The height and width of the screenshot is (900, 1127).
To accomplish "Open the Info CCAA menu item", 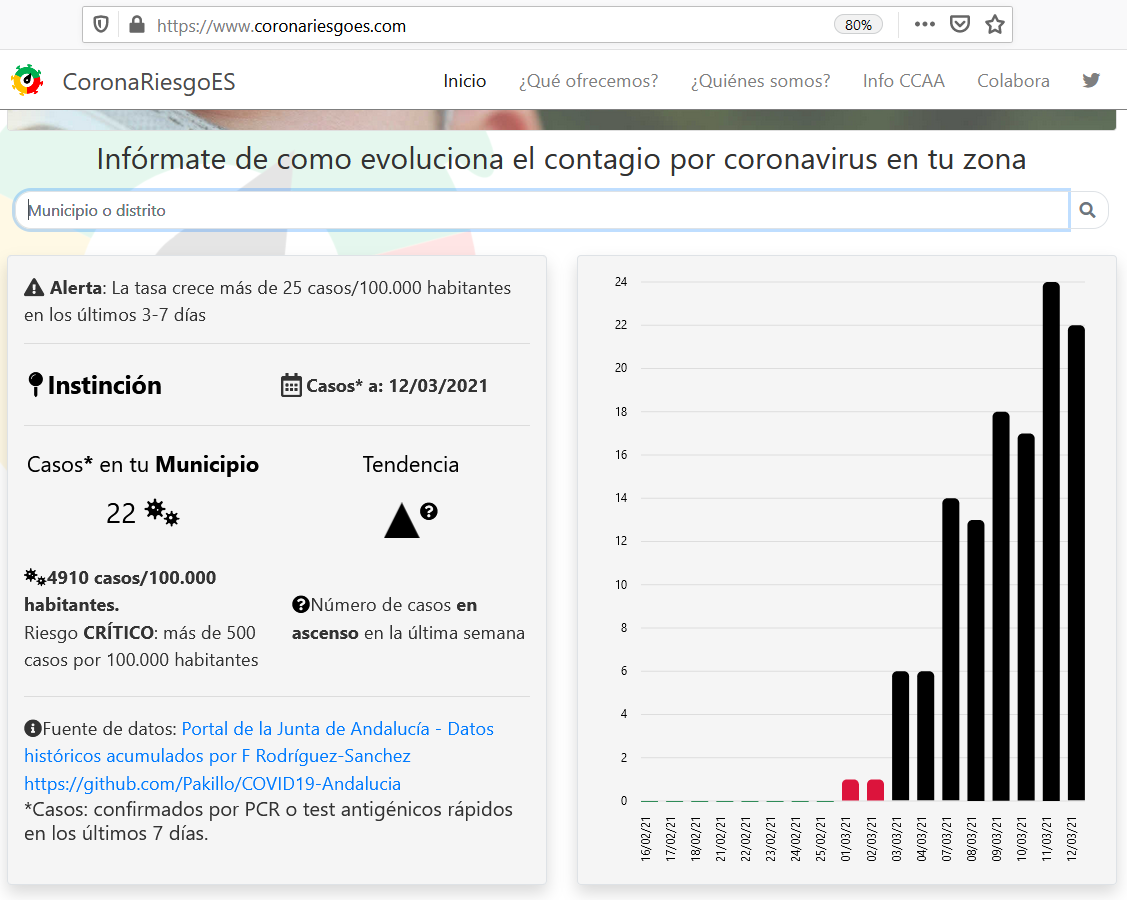I will tap(903, 81).
